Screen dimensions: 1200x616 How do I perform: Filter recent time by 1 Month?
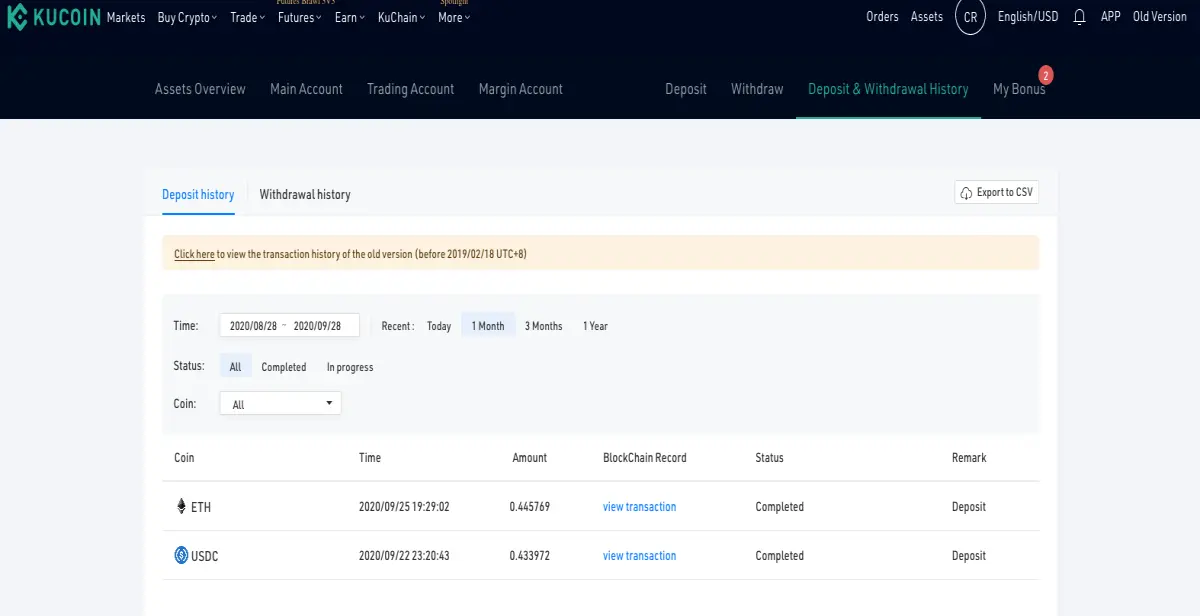click(488, 326)
